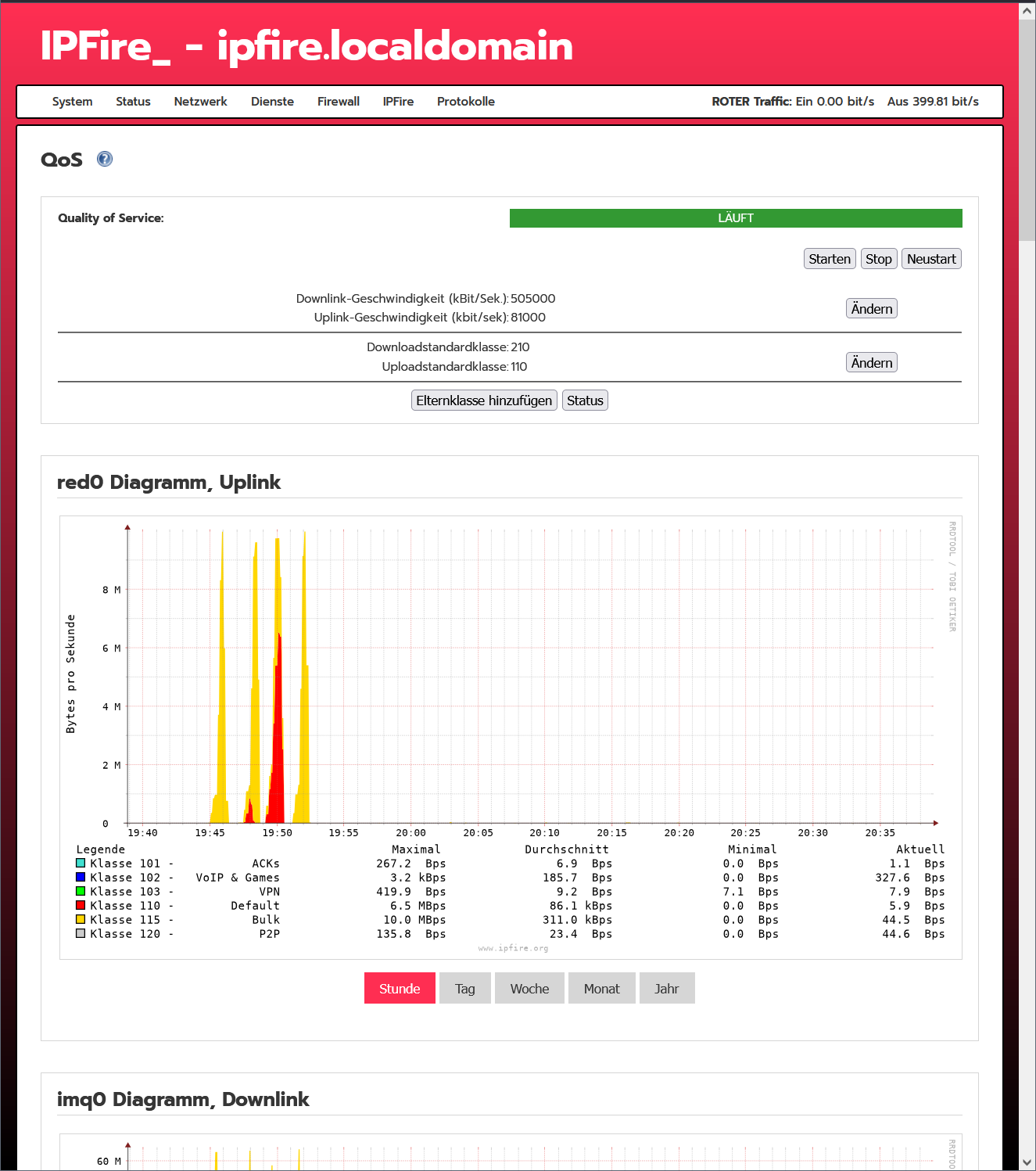
Task: Click the scrollbar up arrow
Action: (x=1027, y=11)
